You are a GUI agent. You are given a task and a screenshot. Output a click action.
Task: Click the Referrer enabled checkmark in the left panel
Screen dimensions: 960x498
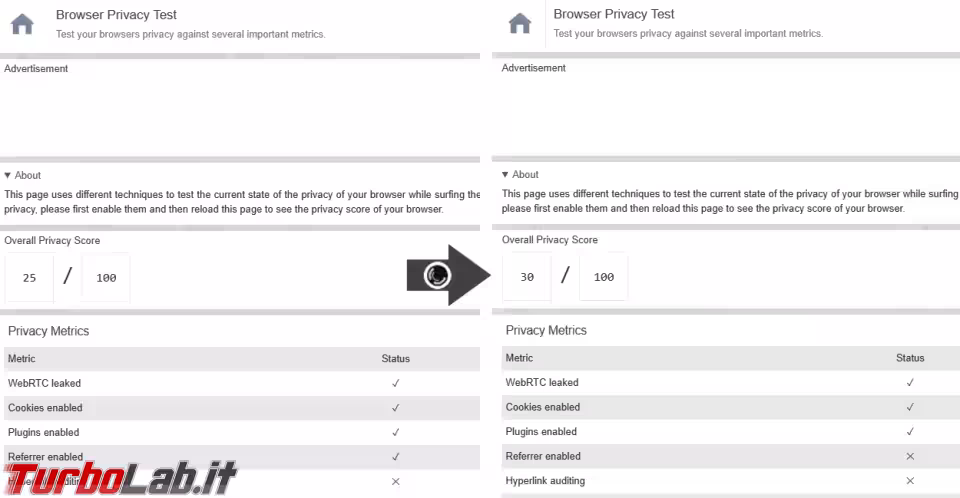[x=396, y=457]
